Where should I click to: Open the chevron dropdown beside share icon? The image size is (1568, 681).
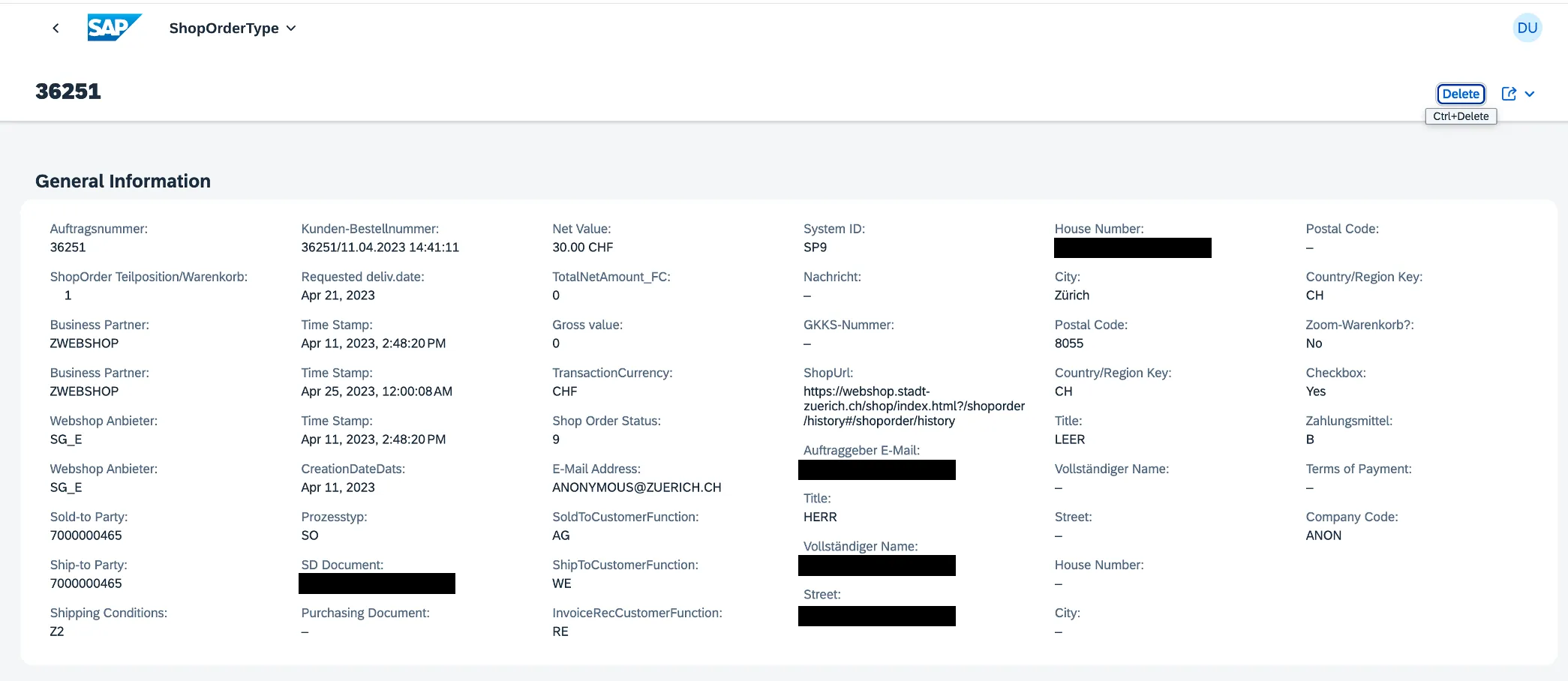tap(1530, 94)
